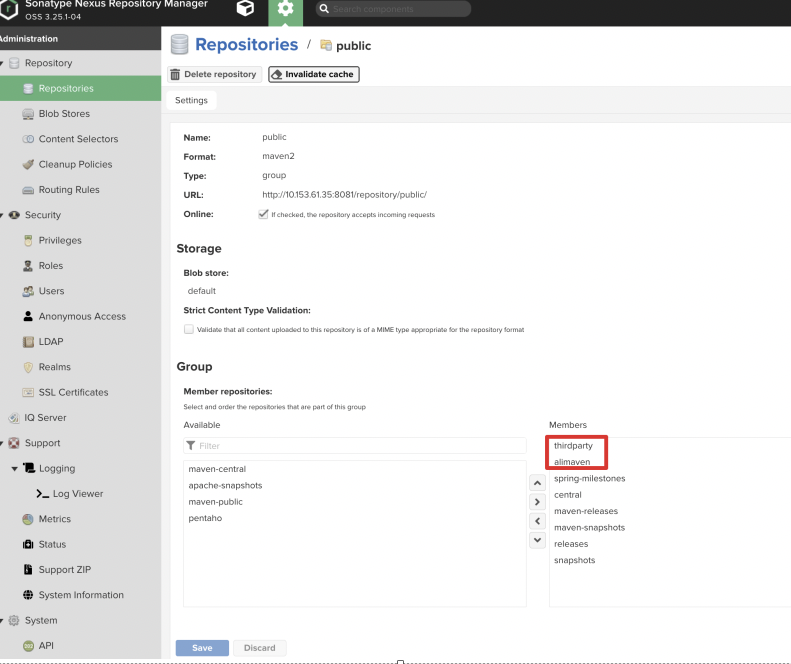Open Metrics pie chart icon
This screenshot has height=664, width=791.
(28, 519)
